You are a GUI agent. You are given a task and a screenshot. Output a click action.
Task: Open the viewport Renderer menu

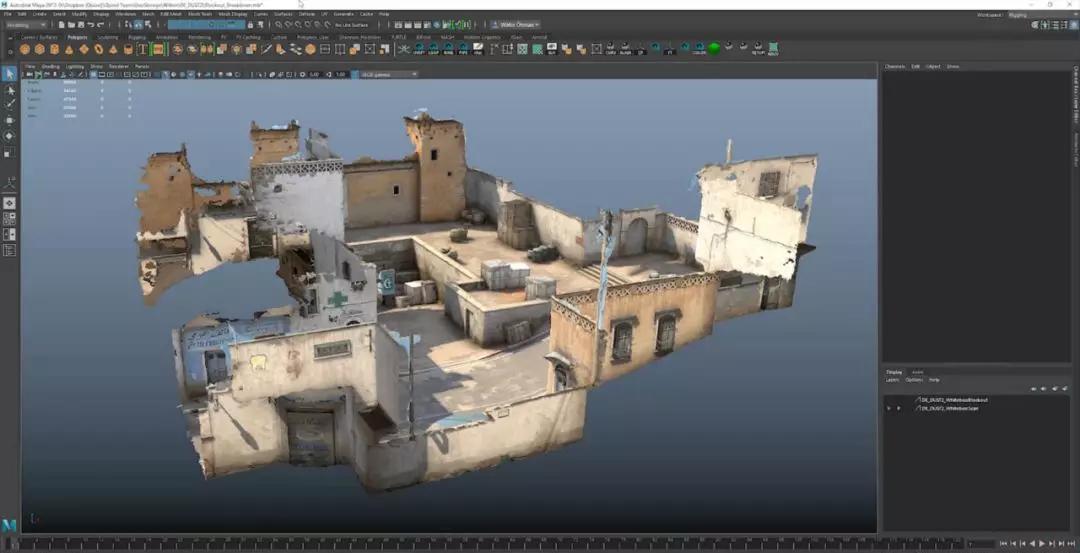[x=120, y=66]
